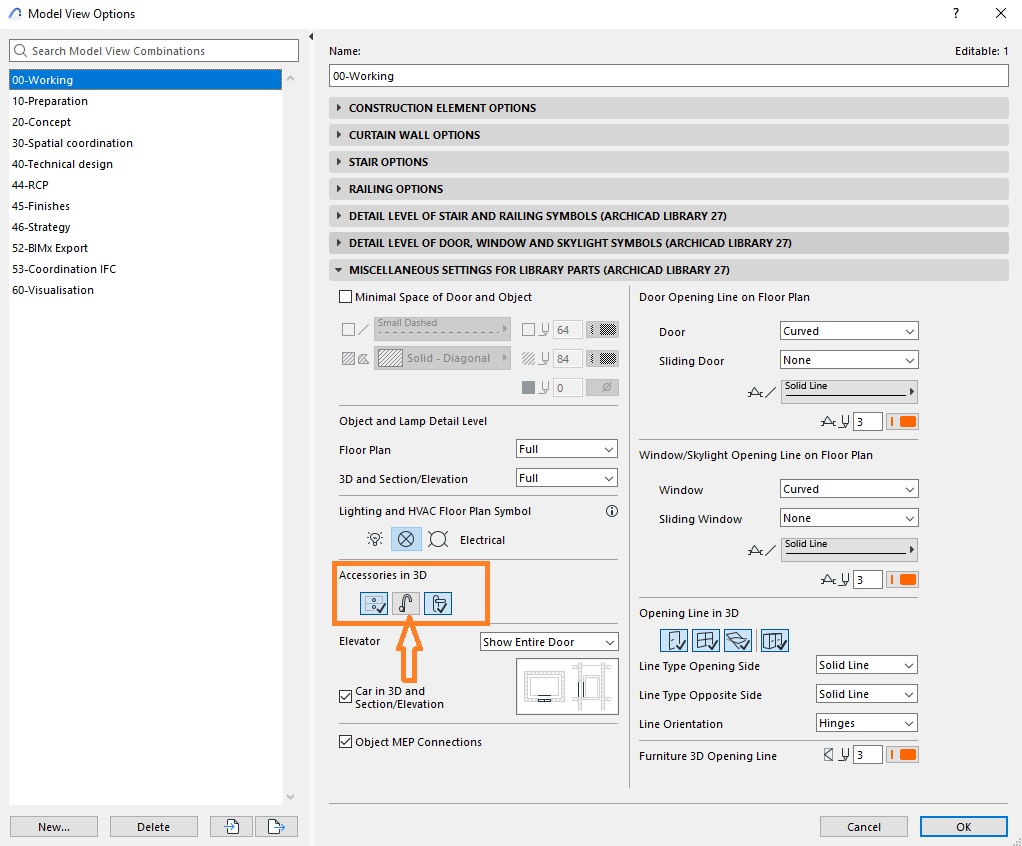
Task: Click the Import combinations icon button
Action: point(231,826)
